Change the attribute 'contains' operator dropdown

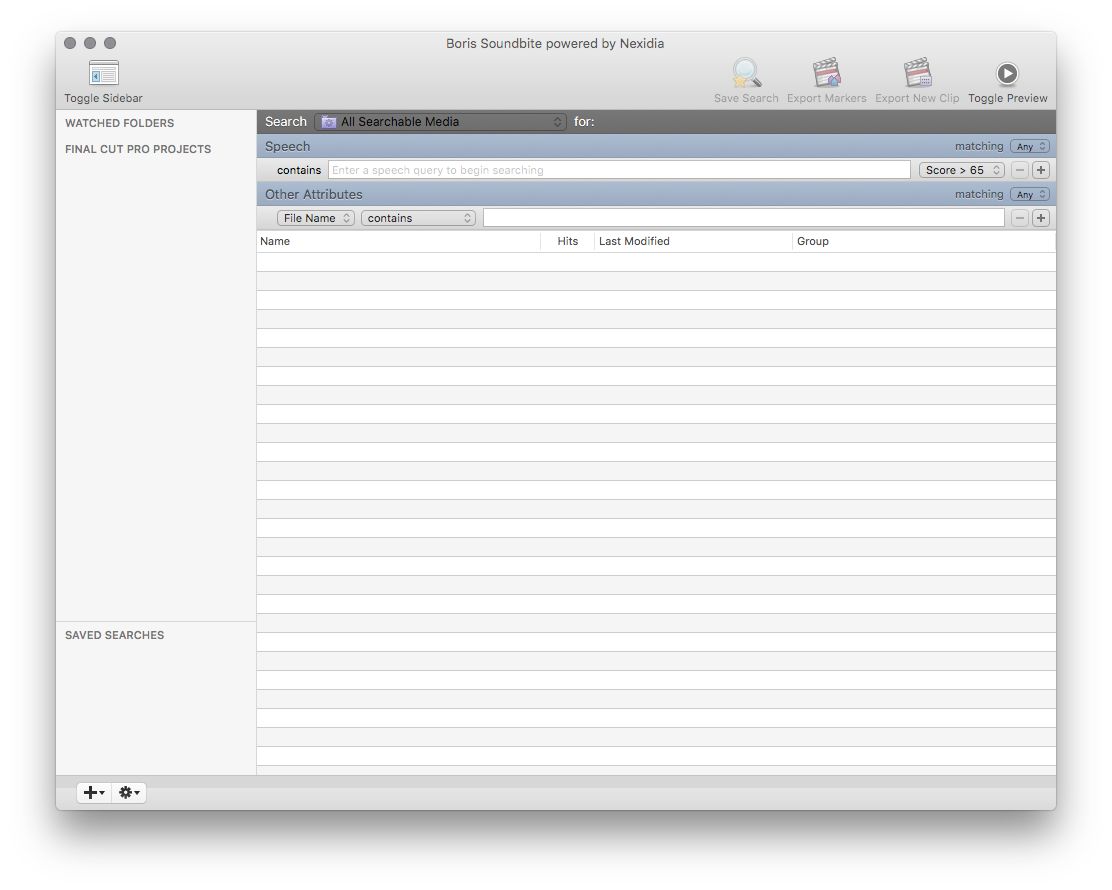[418, 218]
